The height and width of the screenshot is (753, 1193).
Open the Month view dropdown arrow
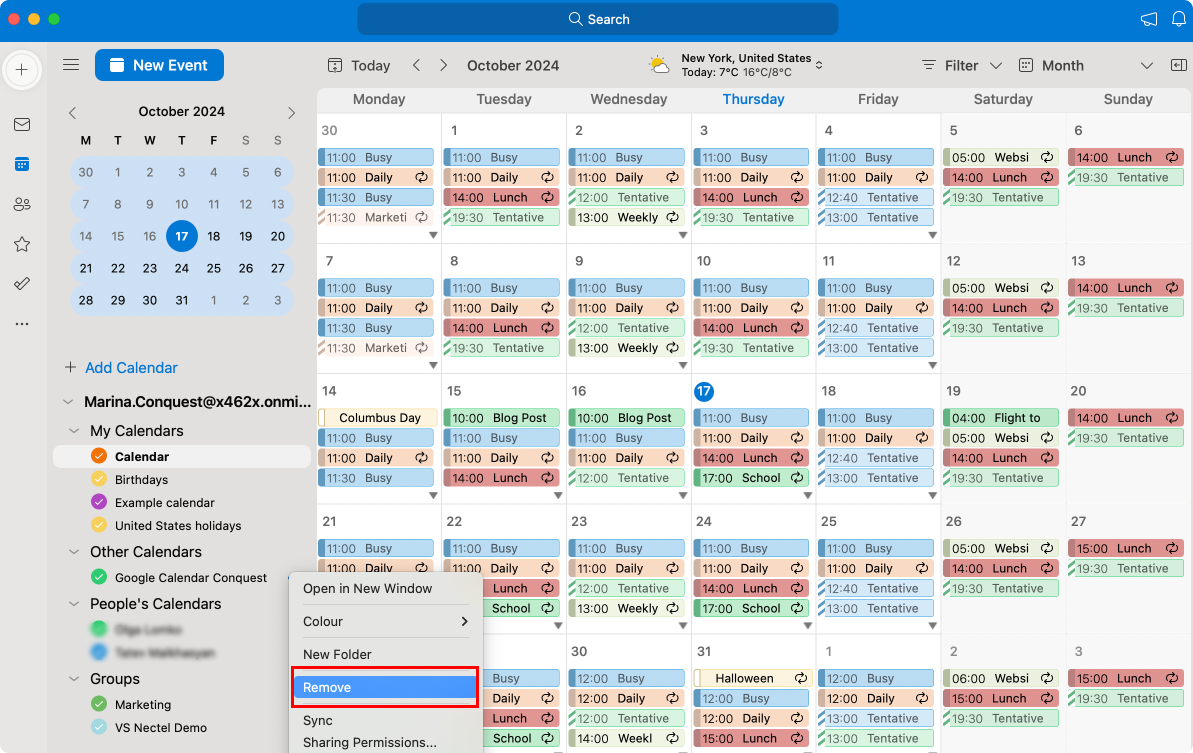(x=1147, y=65)
